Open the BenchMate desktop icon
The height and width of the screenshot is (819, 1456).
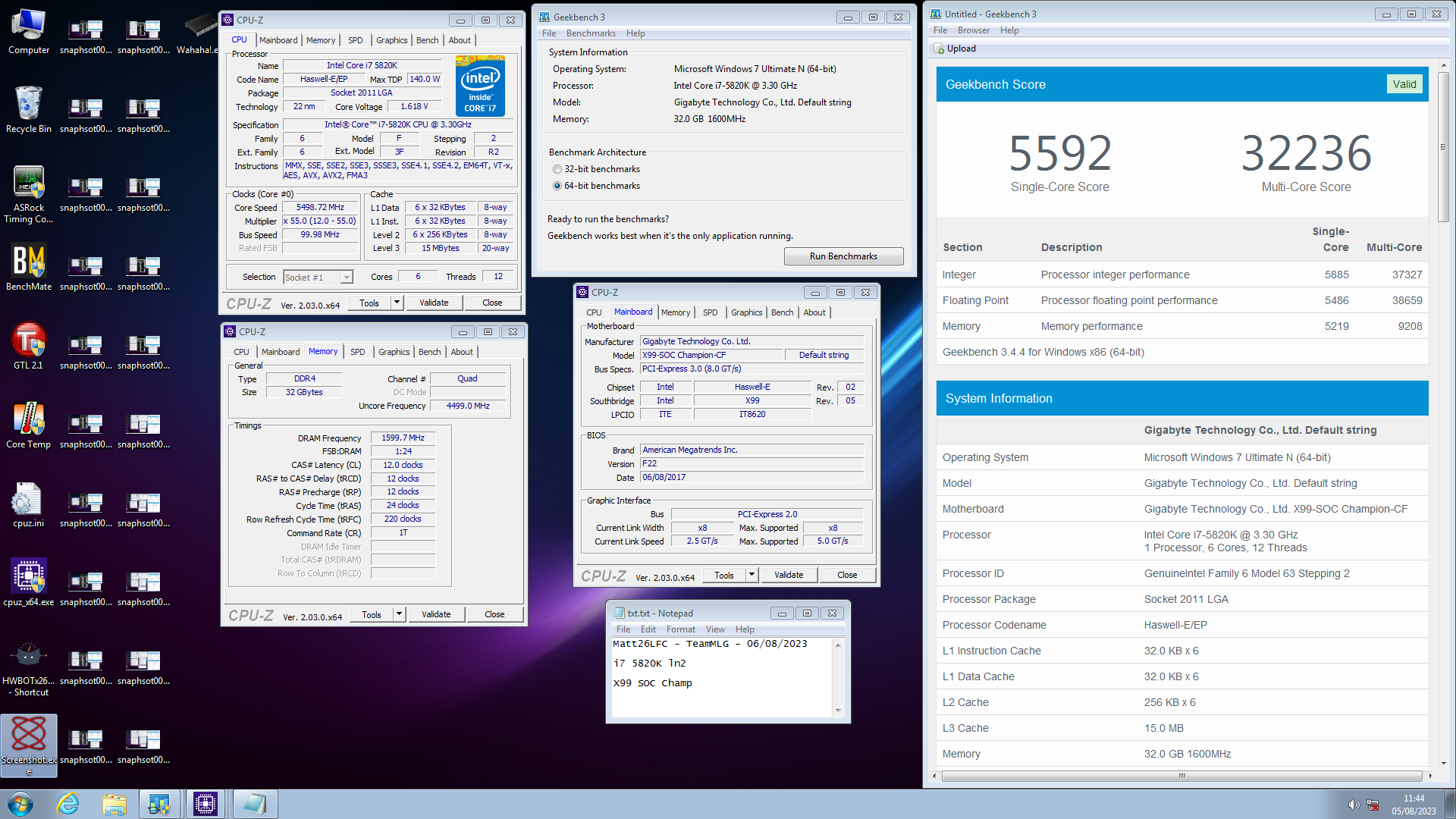coord(29,268)
